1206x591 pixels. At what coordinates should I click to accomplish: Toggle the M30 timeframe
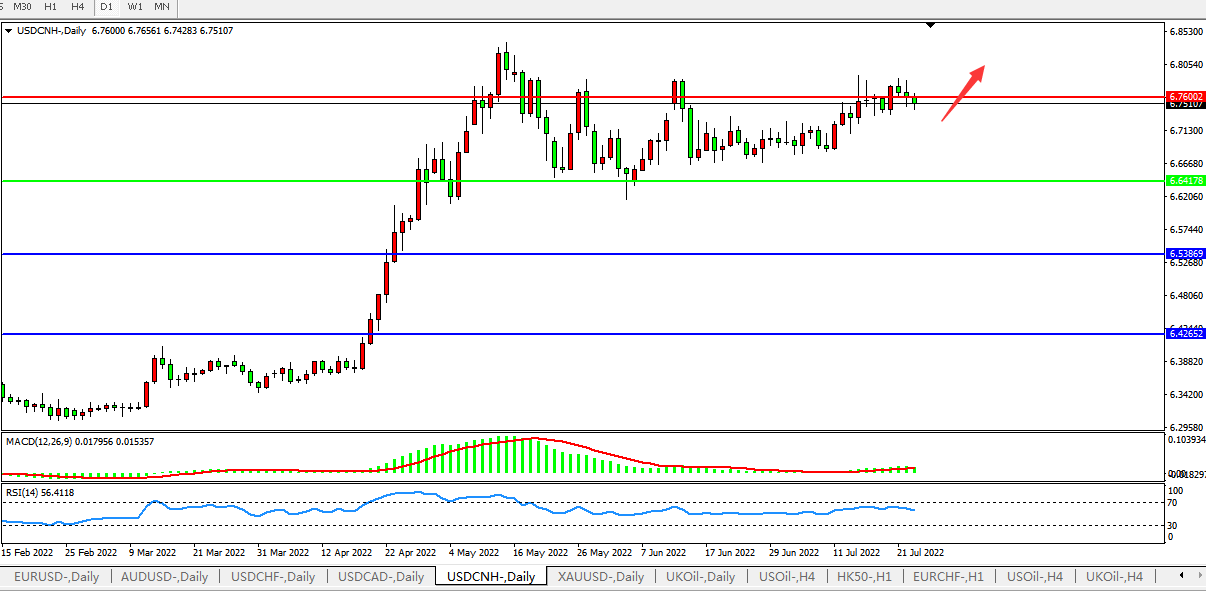(x=22, y=7)
